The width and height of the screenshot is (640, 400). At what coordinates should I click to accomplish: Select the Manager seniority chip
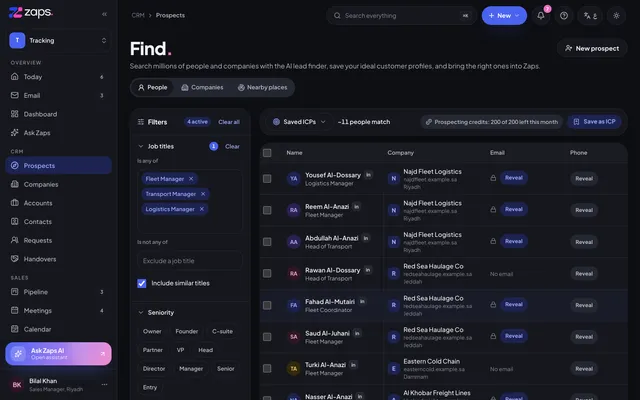coord(191,369)
